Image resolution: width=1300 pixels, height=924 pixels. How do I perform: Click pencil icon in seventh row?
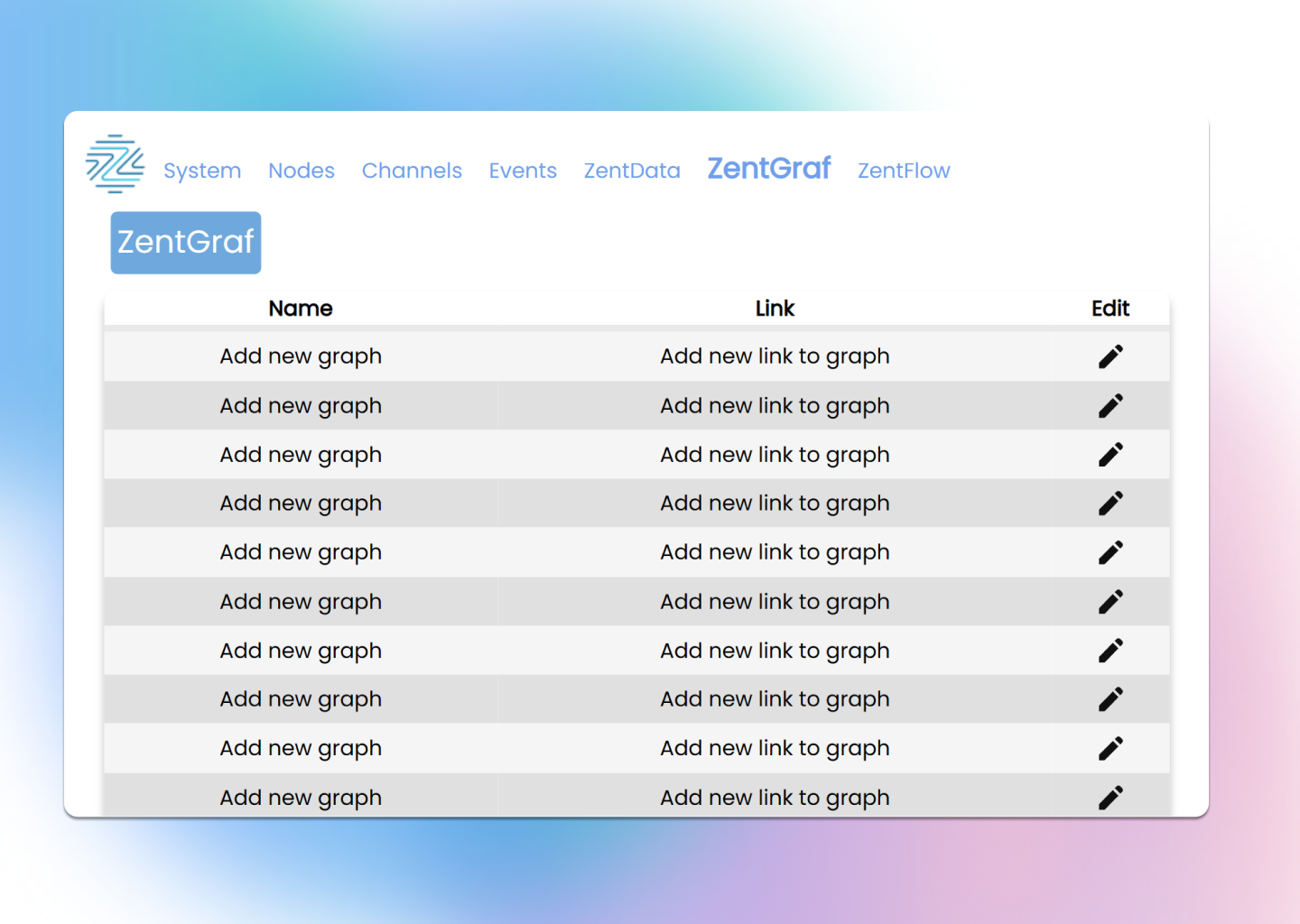pos(1110,651)
